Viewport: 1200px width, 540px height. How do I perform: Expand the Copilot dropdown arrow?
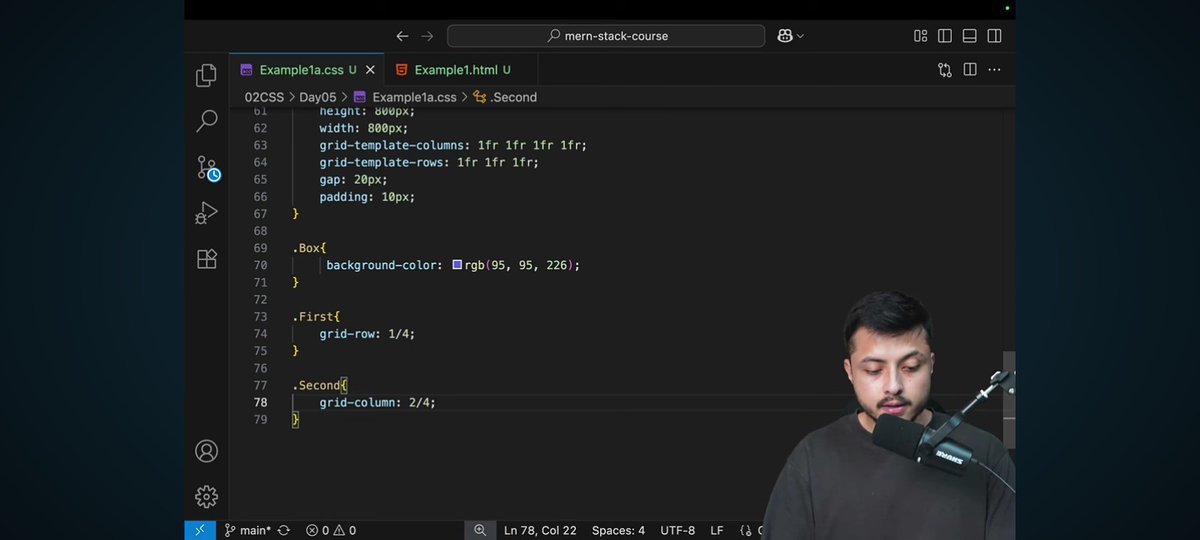tap(800, 36)
